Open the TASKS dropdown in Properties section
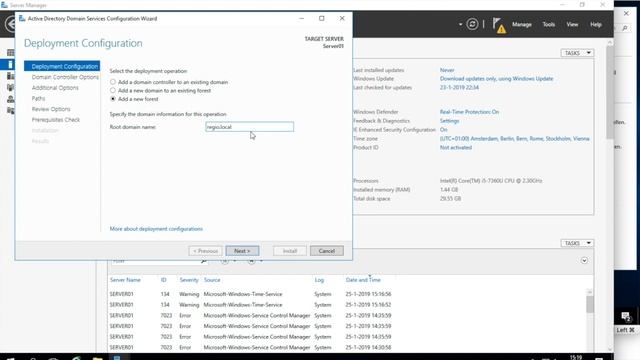 577,53
